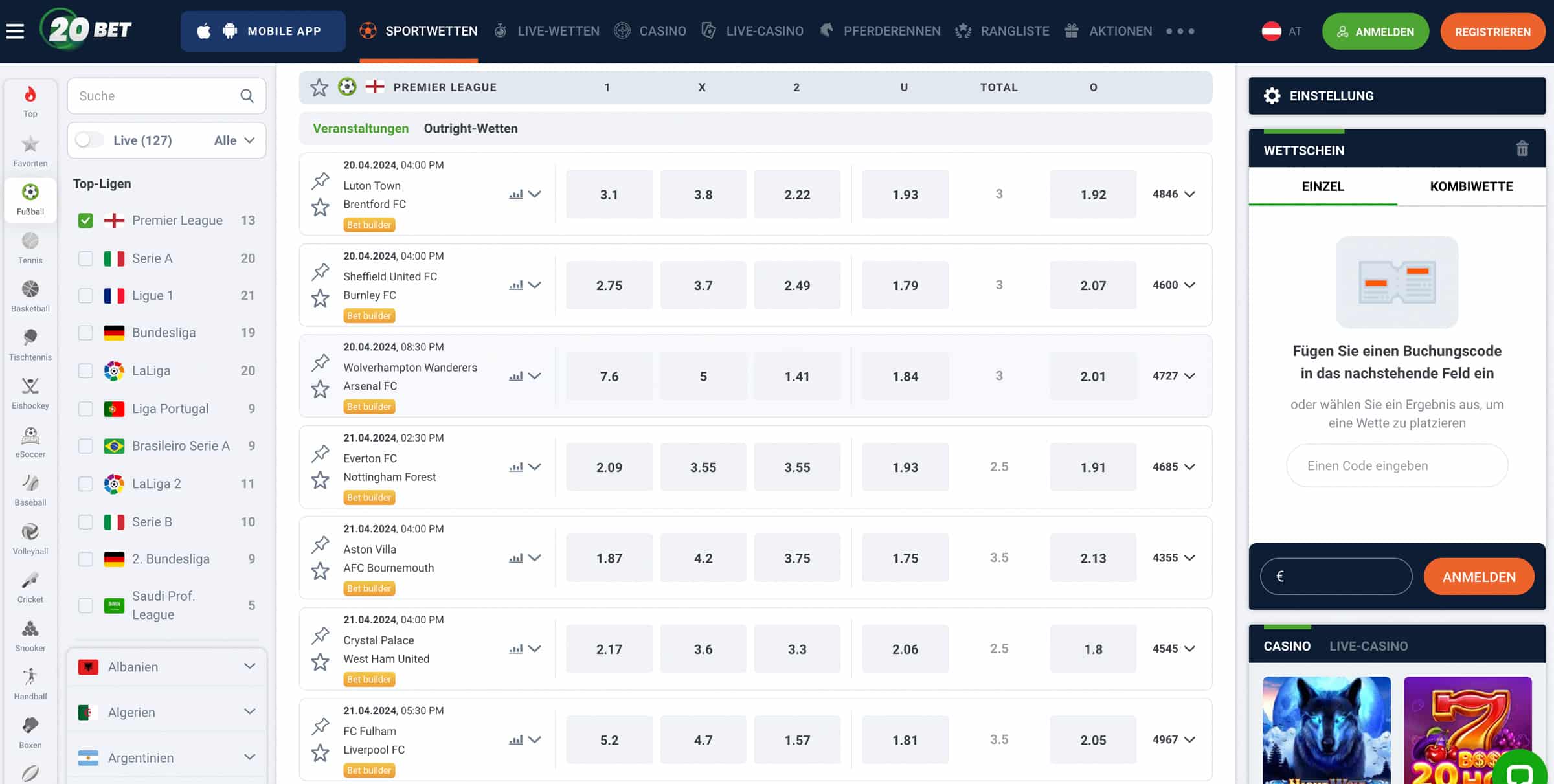This screenshot has height=784, width=1554.
Task: Open Bet builder for Aston Villa match
Action: 369,588
